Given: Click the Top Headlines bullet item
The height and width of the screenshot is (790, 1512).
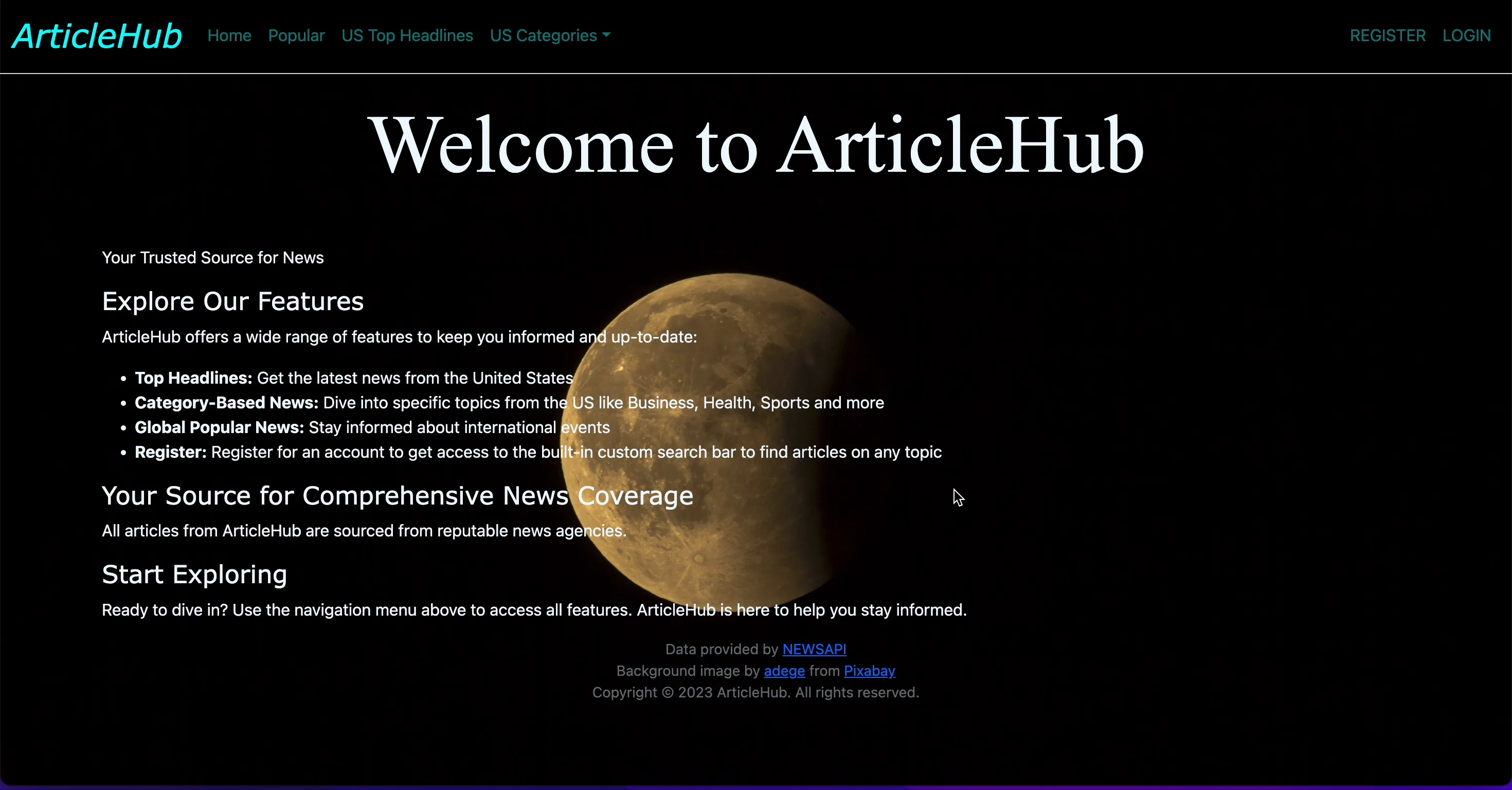Looking at the screenshot, I should point(353,379).
